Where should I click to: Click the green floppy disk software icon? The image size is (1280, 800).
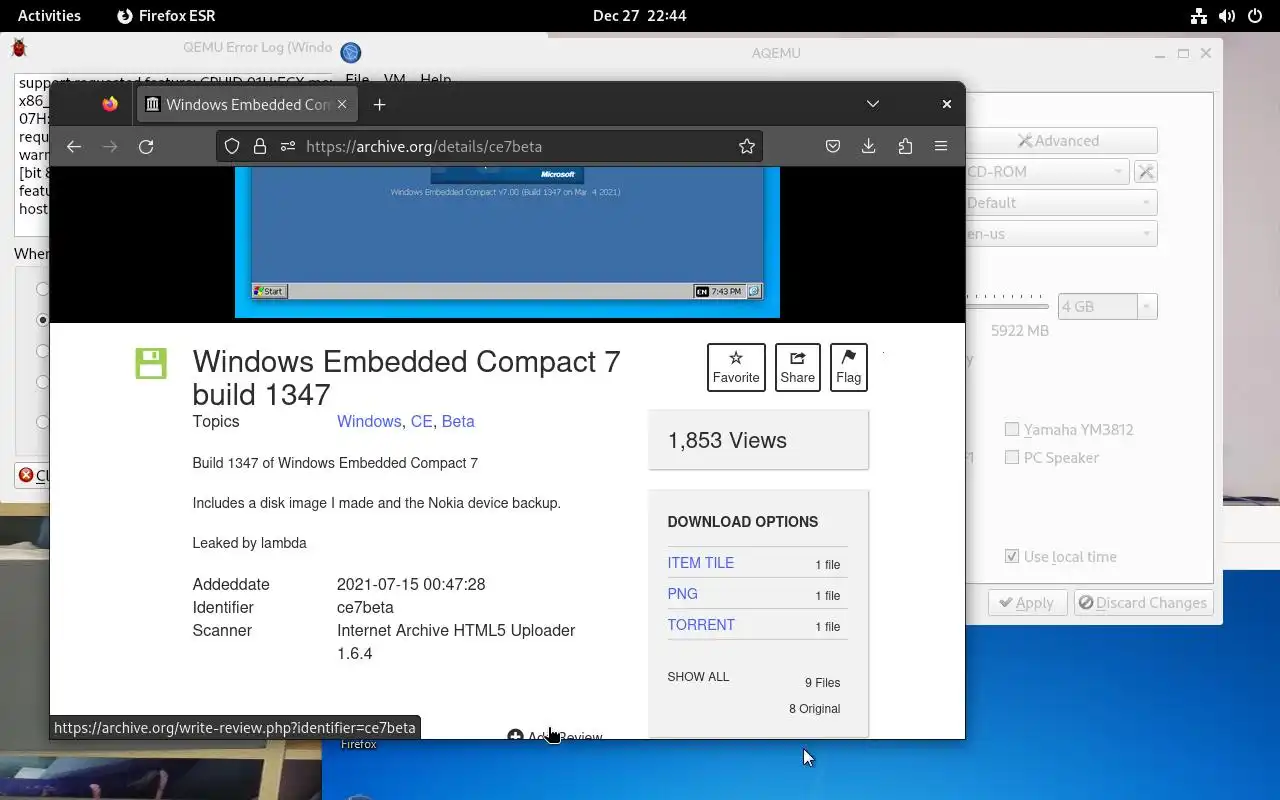151,364
